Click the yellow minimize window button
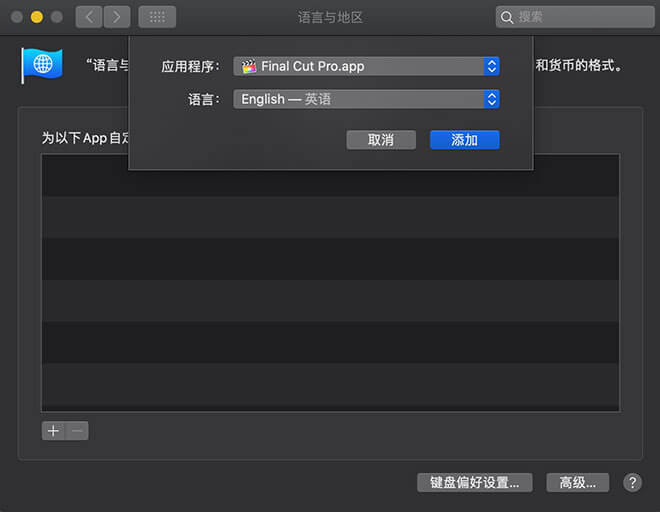The width and height of the screenshot is (660, 512). (x=37, y=17)
